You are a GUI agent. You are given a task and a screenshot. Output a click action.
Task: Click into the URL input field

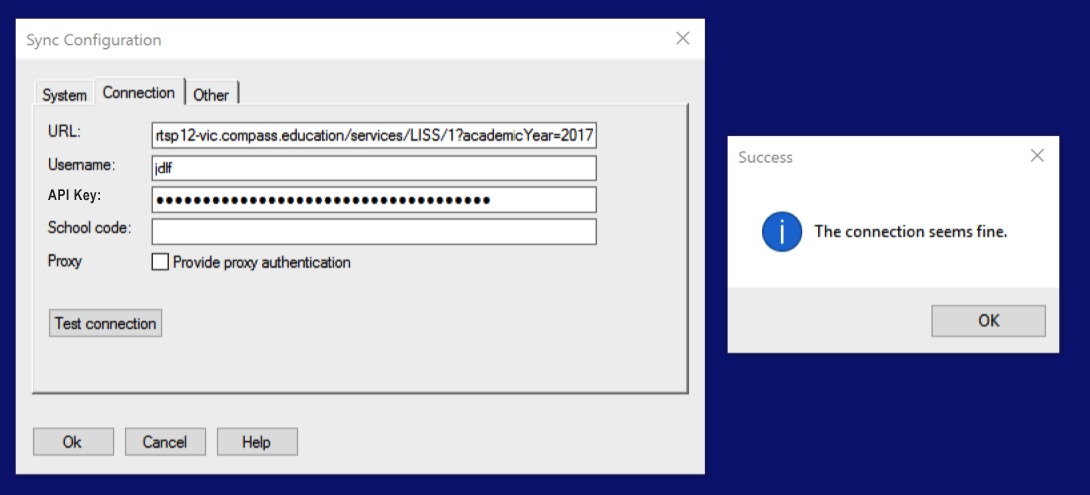tap(374, 135)
